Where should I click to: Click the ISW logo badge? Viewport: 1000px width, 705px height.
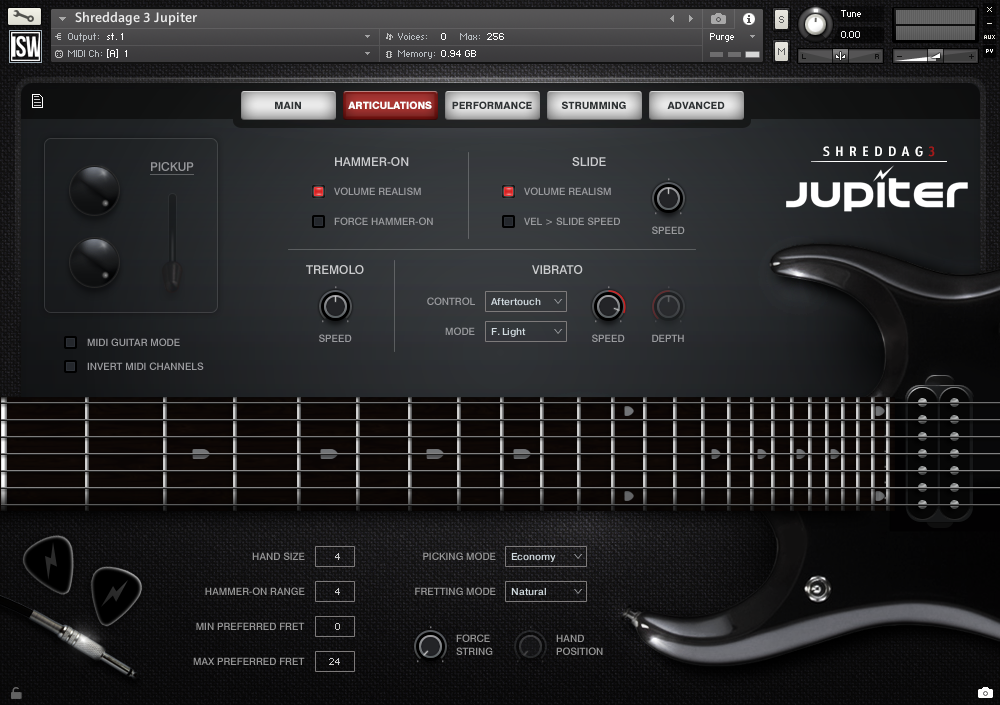pos(24,46)
